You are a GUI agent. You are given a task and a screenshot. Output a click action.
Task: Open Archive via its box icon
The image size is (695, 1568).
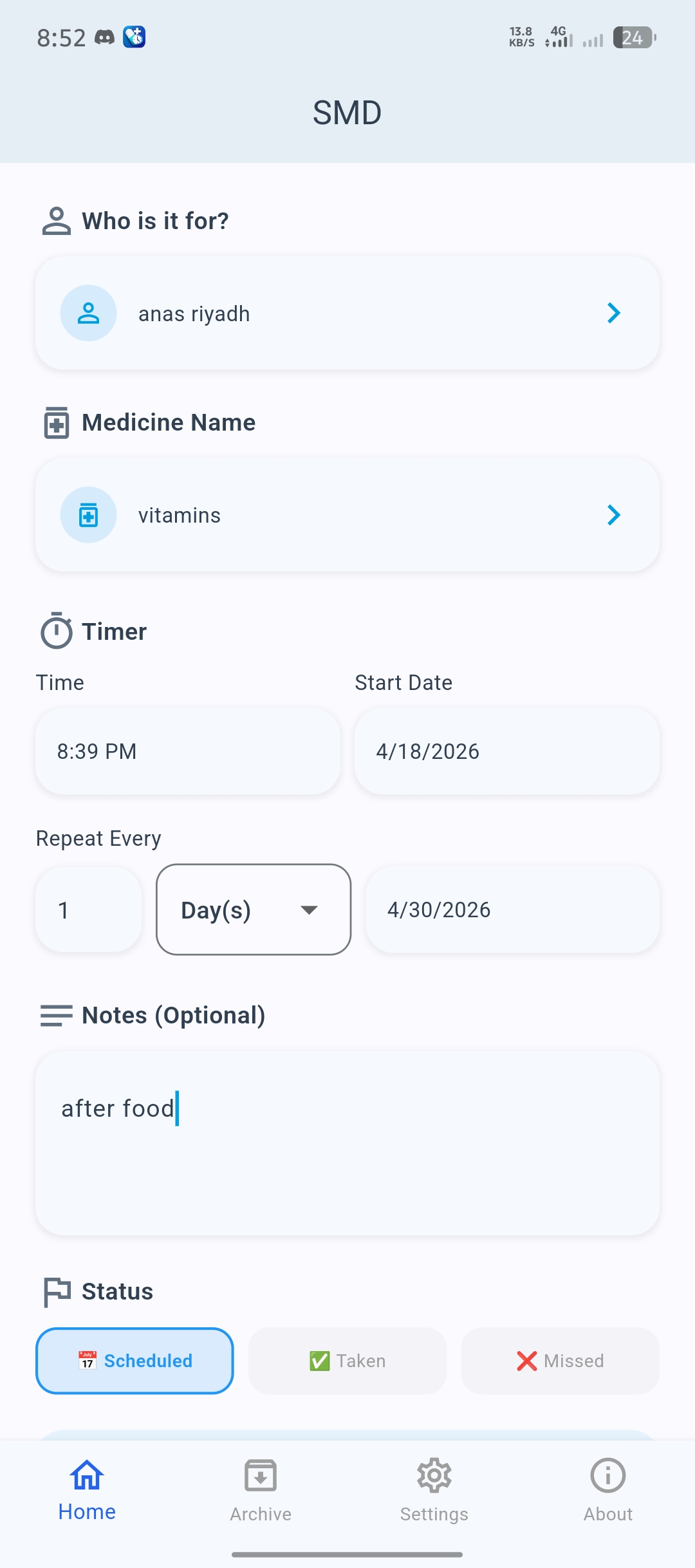pos(261,1475)
